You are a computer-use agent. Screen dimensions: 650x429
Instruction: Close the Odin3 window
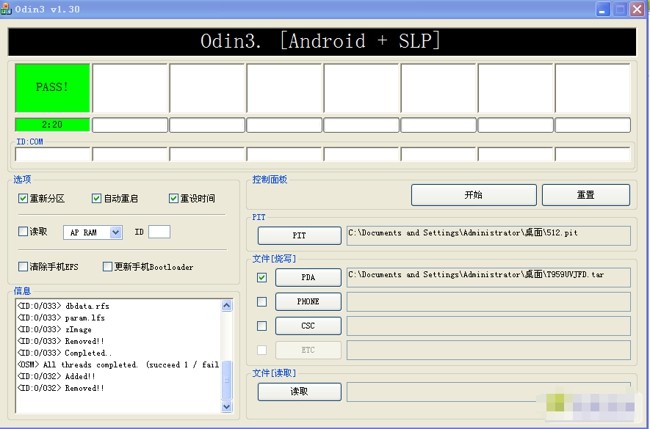click(639, 9)
